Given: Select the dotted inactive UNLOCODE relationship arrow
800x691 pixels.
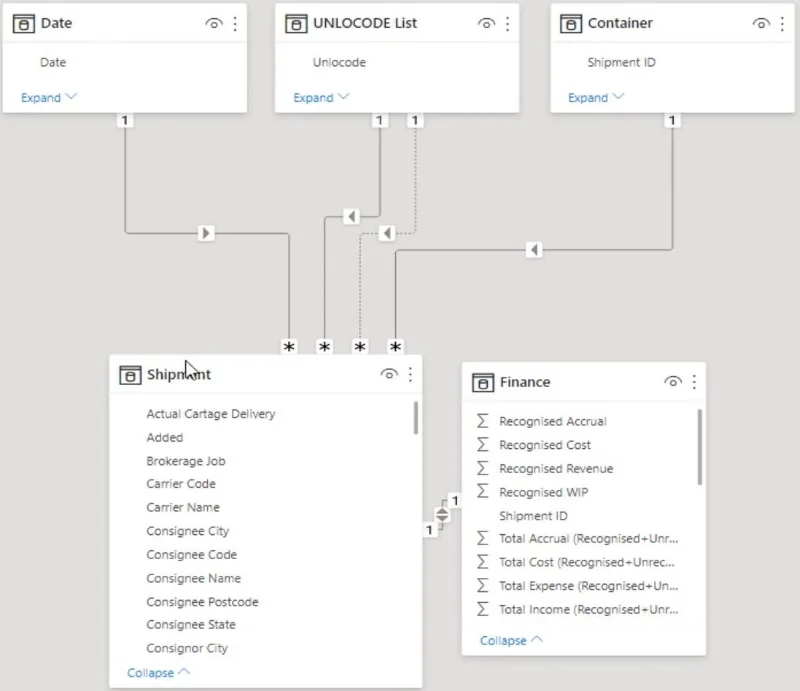Looking at the screenshot, I should point(387,233).
